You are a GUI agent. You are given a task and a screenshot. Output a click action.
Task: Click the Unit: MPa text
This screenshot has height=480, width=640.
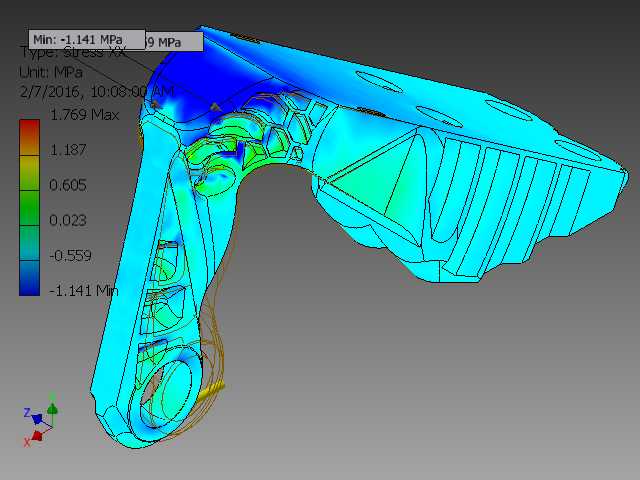tap(51, 72)
